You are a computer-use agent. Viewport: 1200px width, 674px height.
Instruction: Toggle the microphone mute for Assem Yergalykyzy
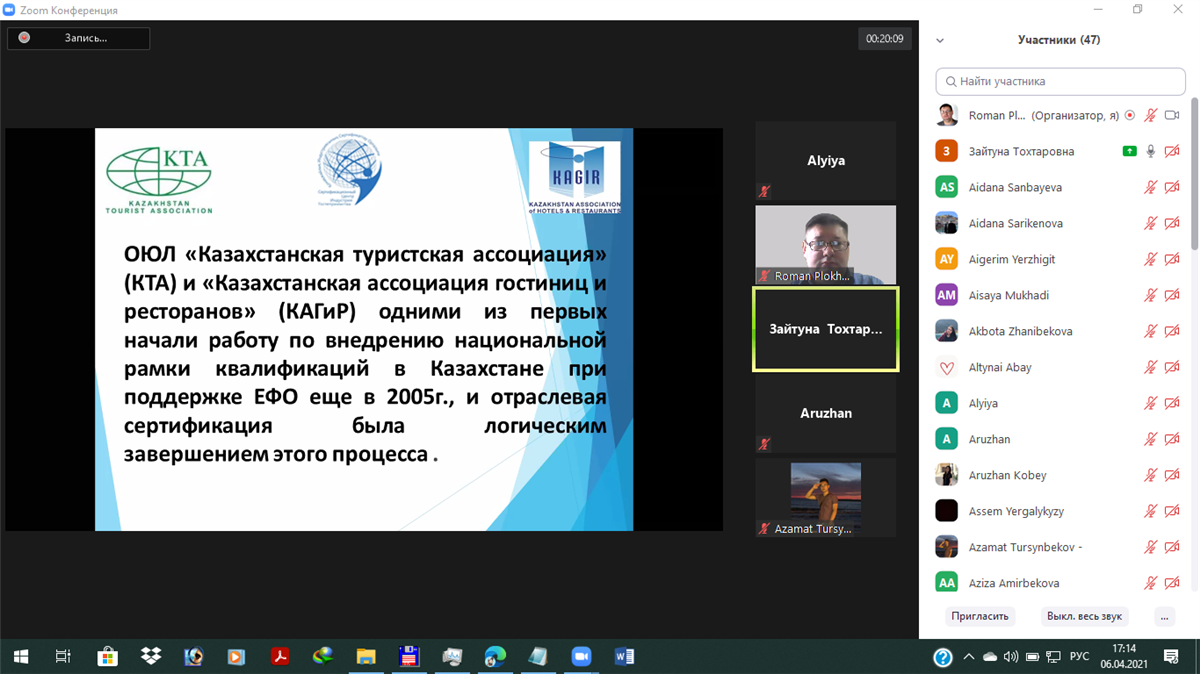tap(1151, 511)
